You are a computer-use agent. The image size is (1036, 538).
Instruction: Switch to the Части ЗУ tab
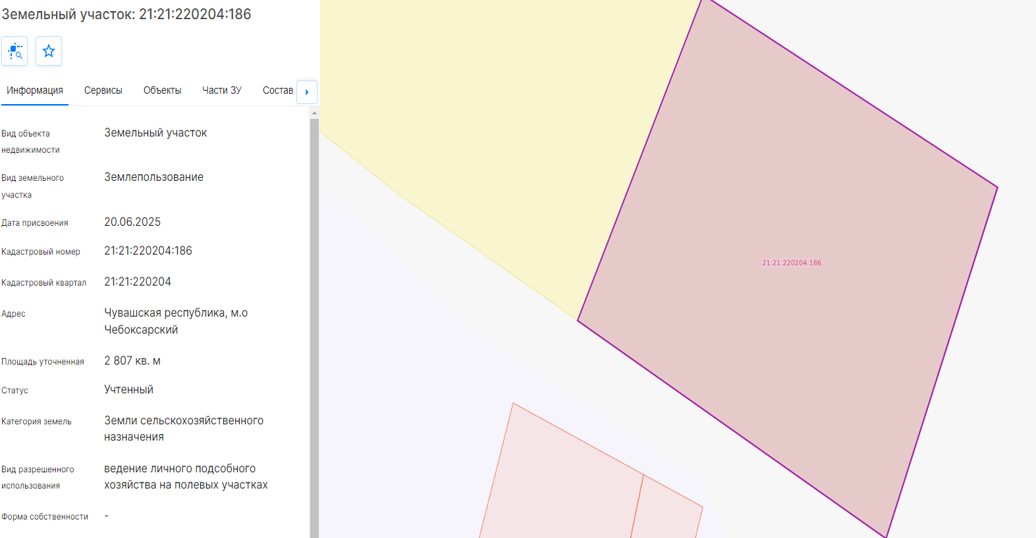tap(221, 91)
